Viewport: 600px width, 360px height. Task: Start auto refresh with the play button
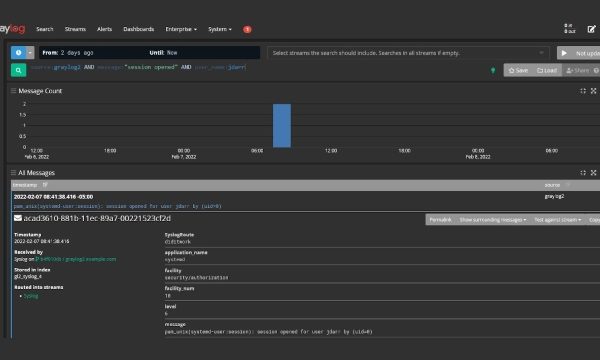pyautogui.click(x=564, y=53)
